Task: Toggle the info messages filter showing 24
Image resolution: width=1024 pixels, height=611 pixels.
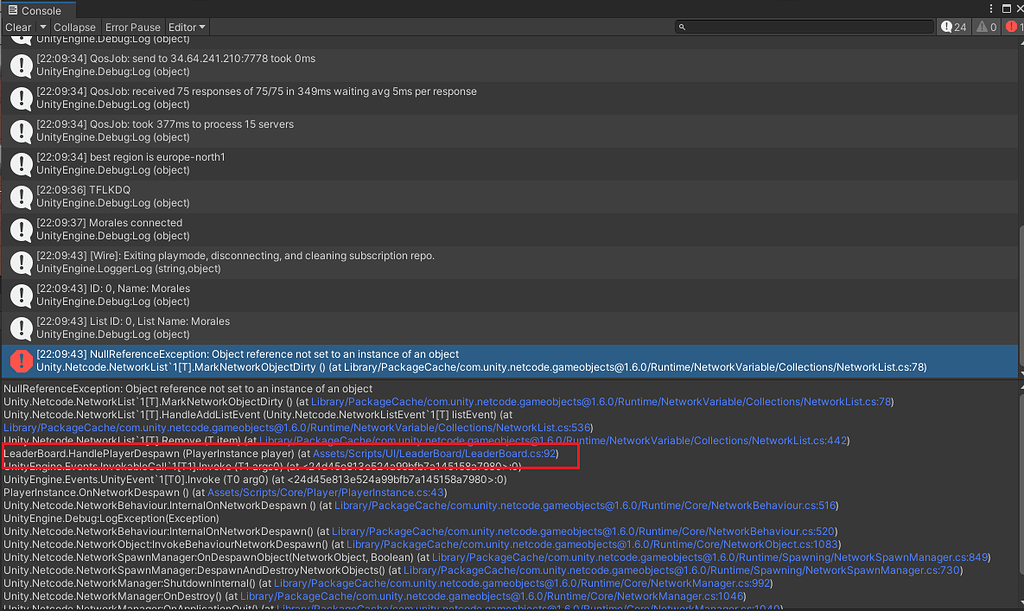Action: coord(953,27)
